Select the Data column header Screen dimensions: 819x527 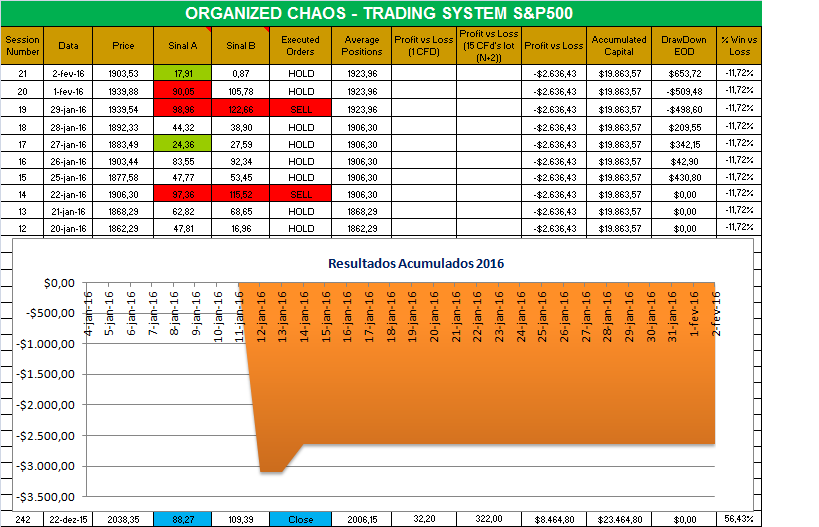pyautogui.click(x=68, y=45)
